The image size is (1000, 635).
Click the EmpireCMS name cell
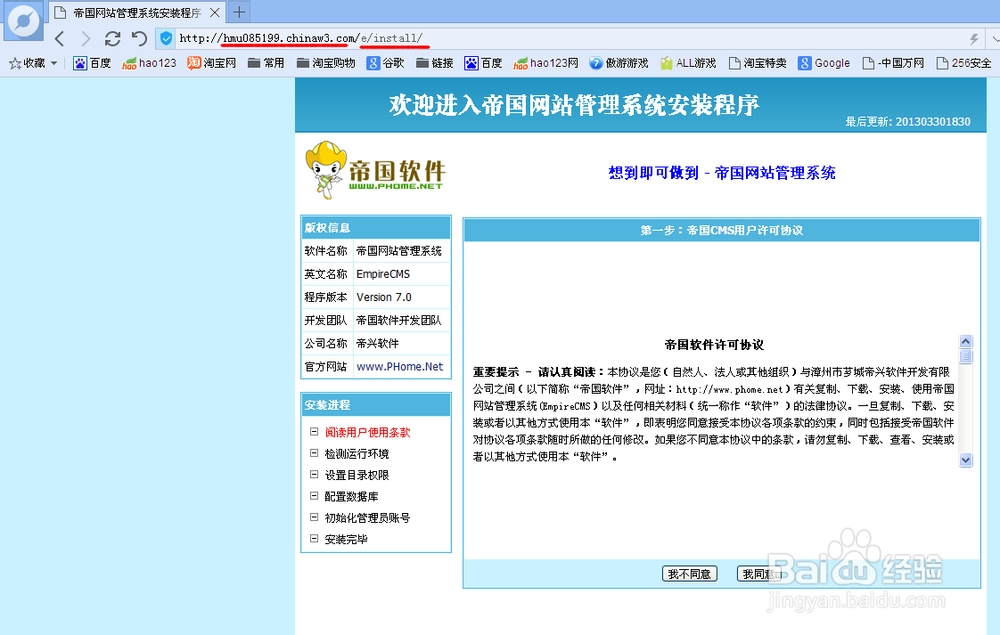[x=401, y=274]
